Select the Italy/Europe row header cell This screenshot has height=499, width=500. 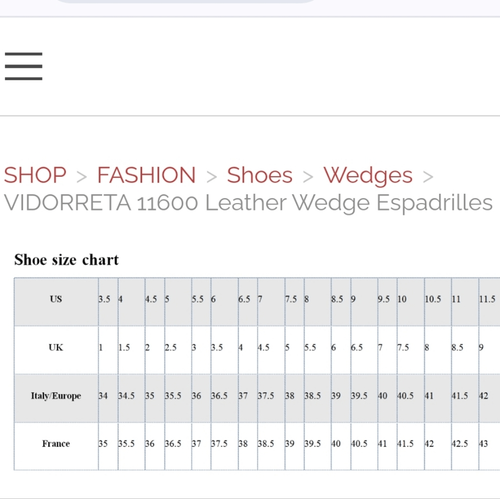56,398
